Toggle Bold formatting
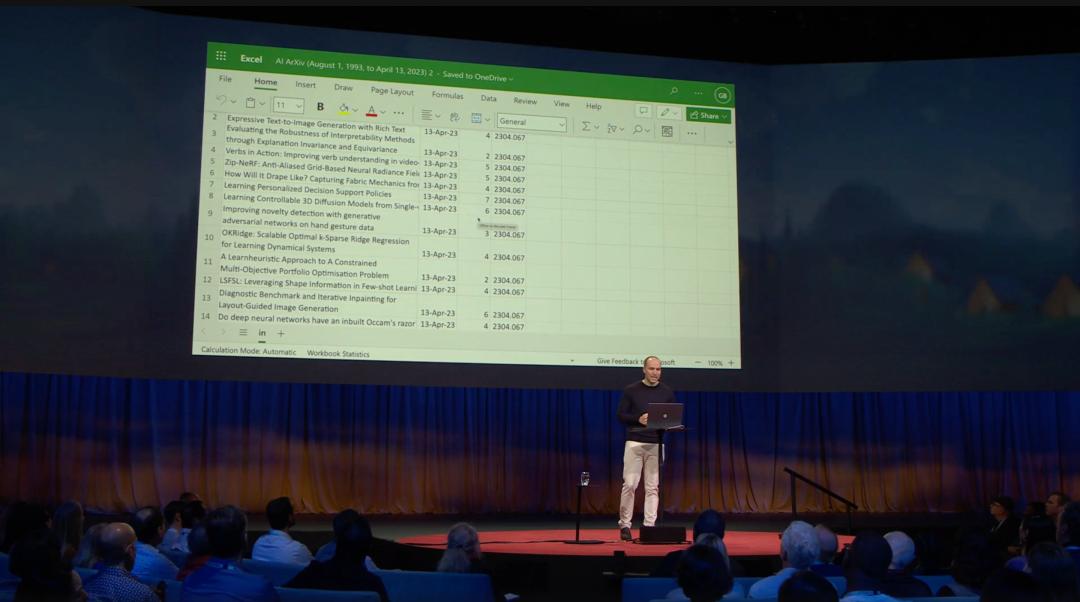 tap(320, 107)
